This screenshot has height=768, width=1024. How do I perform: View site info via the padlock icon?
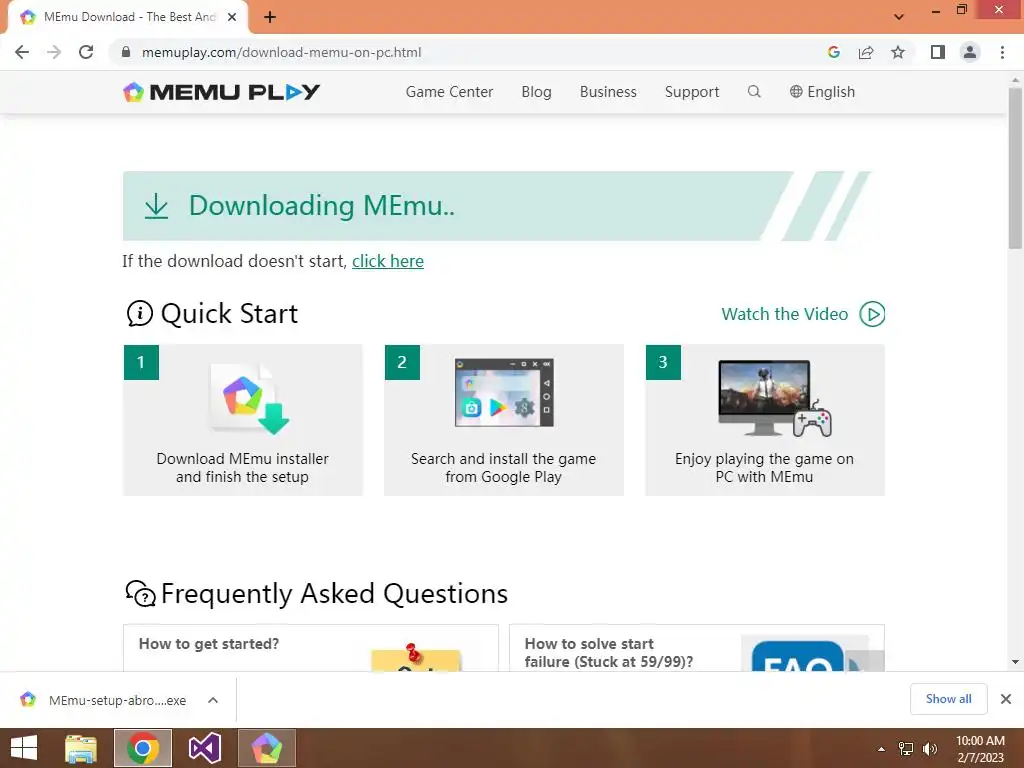click(x=126, y=52)
